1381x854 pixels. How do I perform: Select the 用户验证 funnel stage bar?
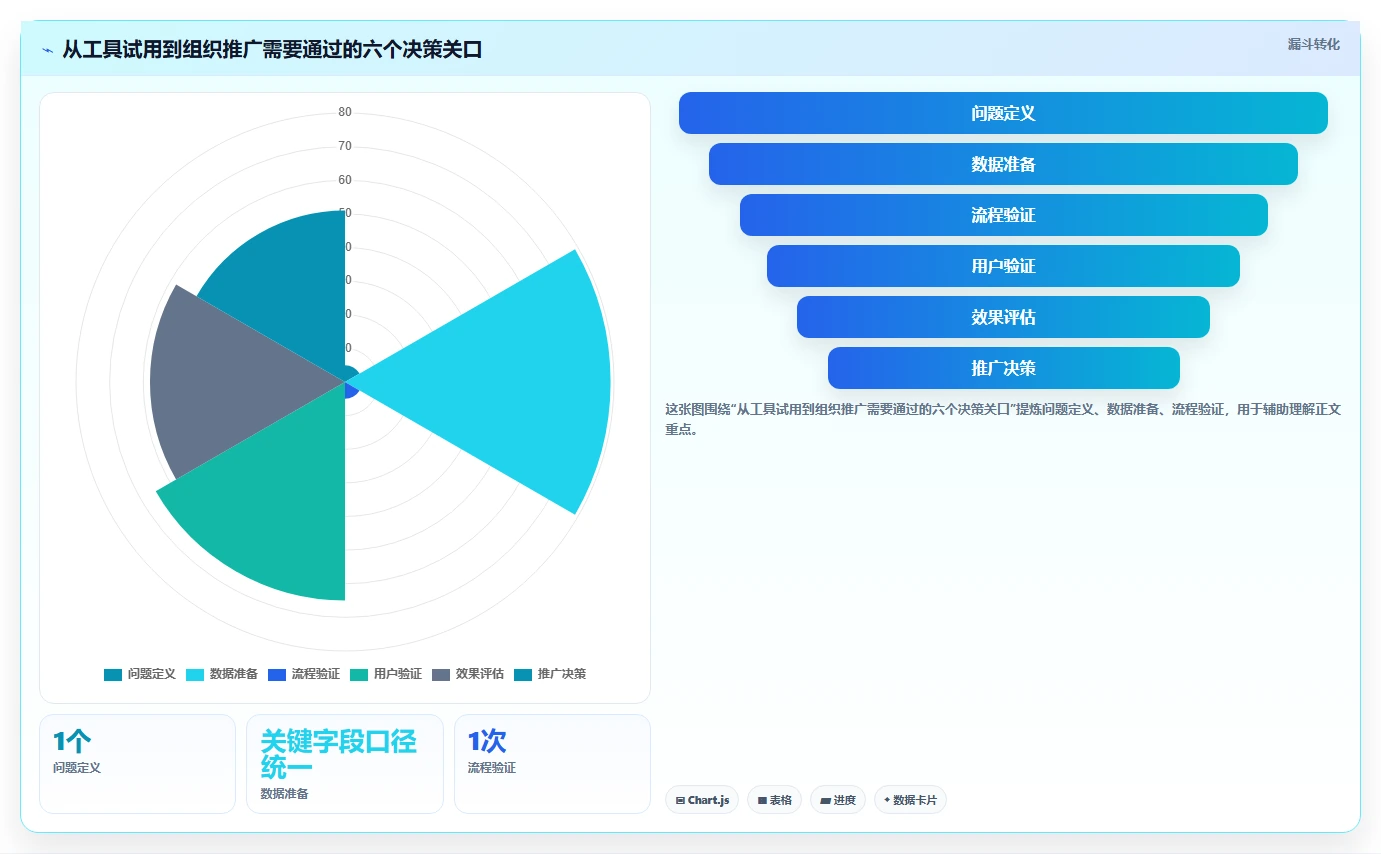(x=1003, y=266)
